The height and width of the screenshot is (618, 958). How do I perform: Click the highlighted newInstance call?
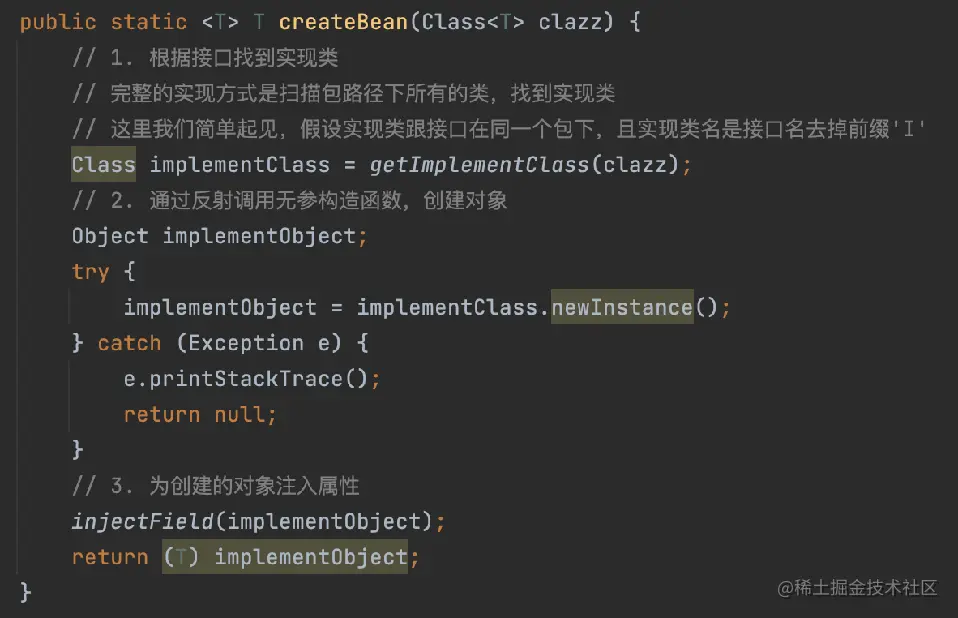pyautogui.click(x=622, y=307)
